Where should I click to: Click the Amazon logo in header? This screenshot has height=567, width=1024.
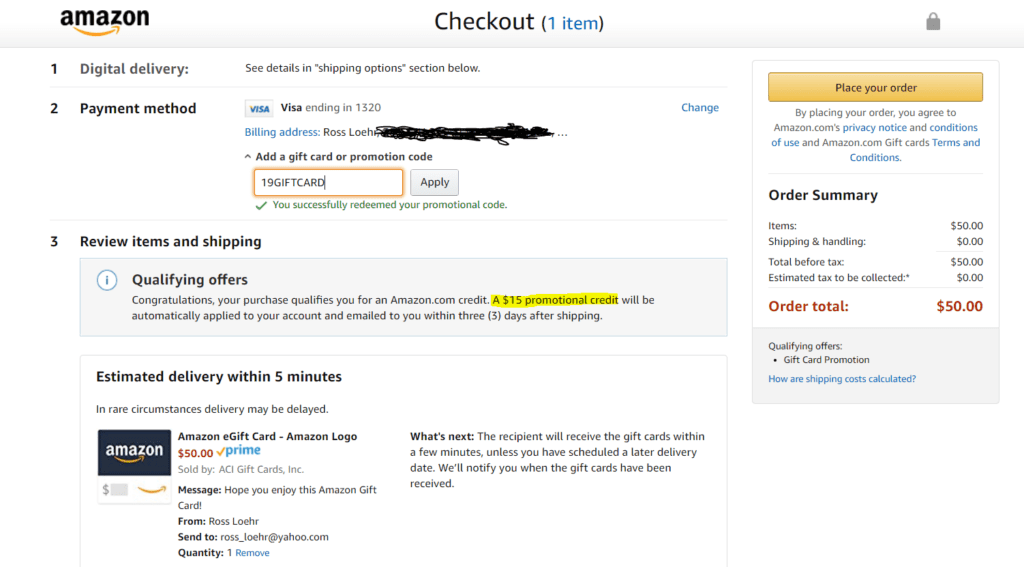tap(104, 22)
